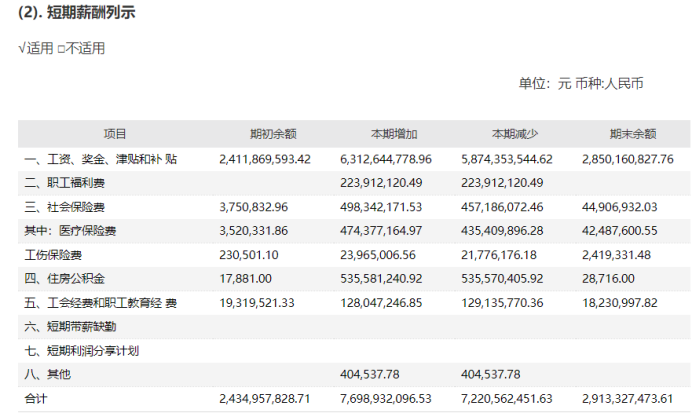Select the 期初余额 column header
The height and width of the screenshot is (414, 693).
click(x=273, y=134)
